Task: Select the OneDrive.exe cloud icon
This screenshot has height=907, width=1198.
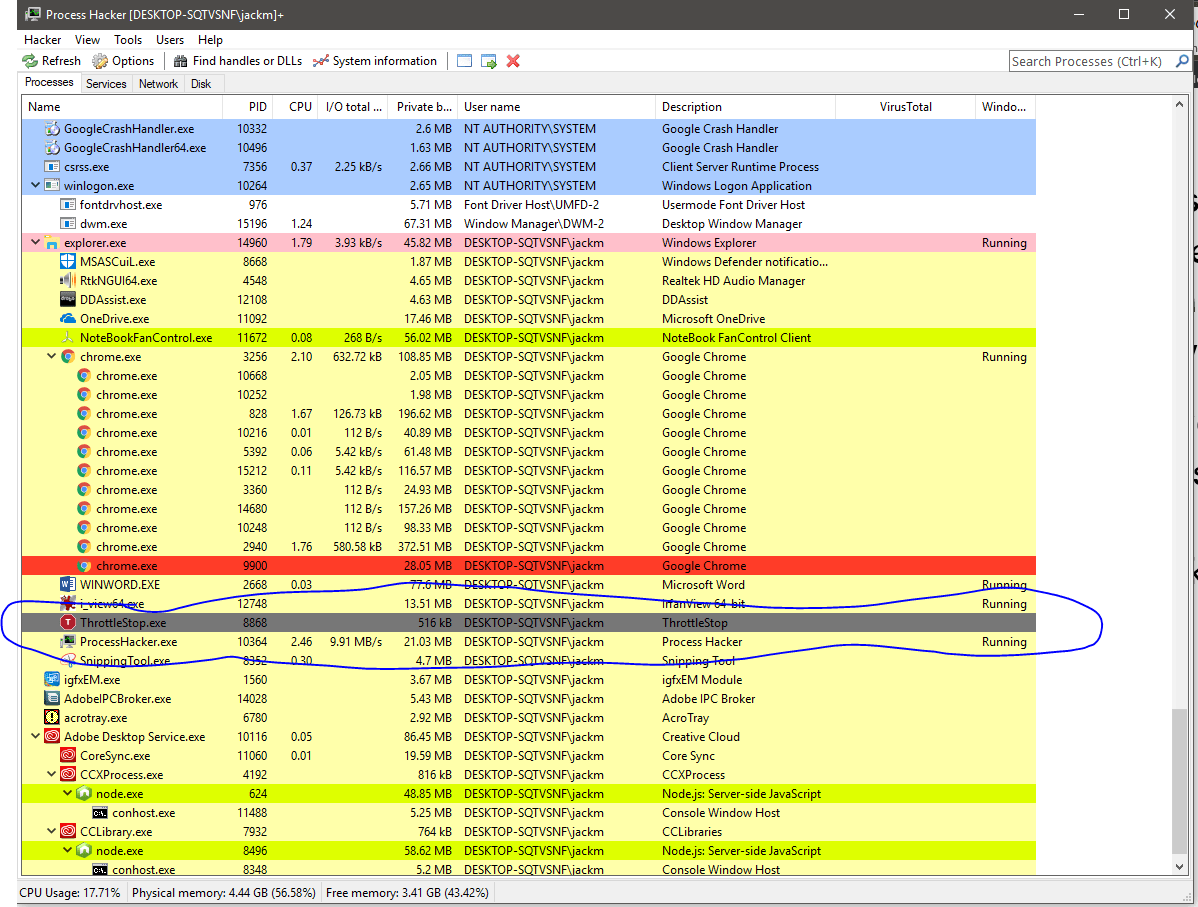Action: coord(68,319)
